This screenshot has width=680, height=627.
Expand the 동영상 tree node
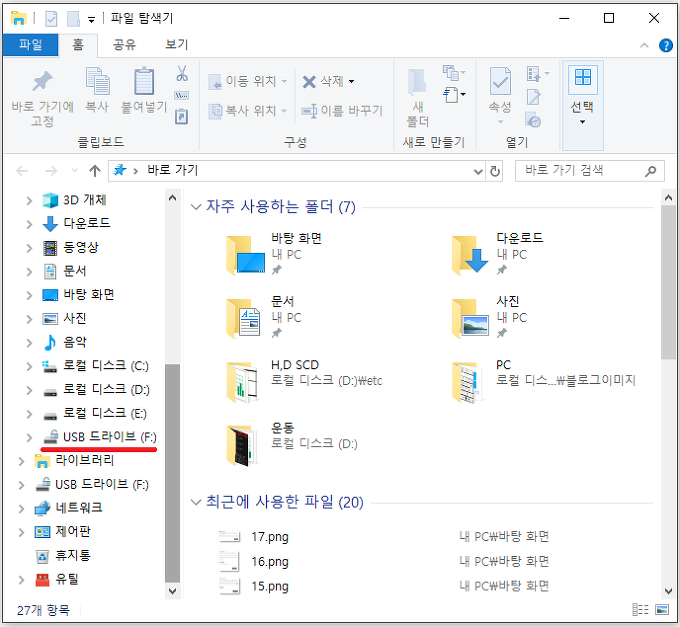coord(29,248)
